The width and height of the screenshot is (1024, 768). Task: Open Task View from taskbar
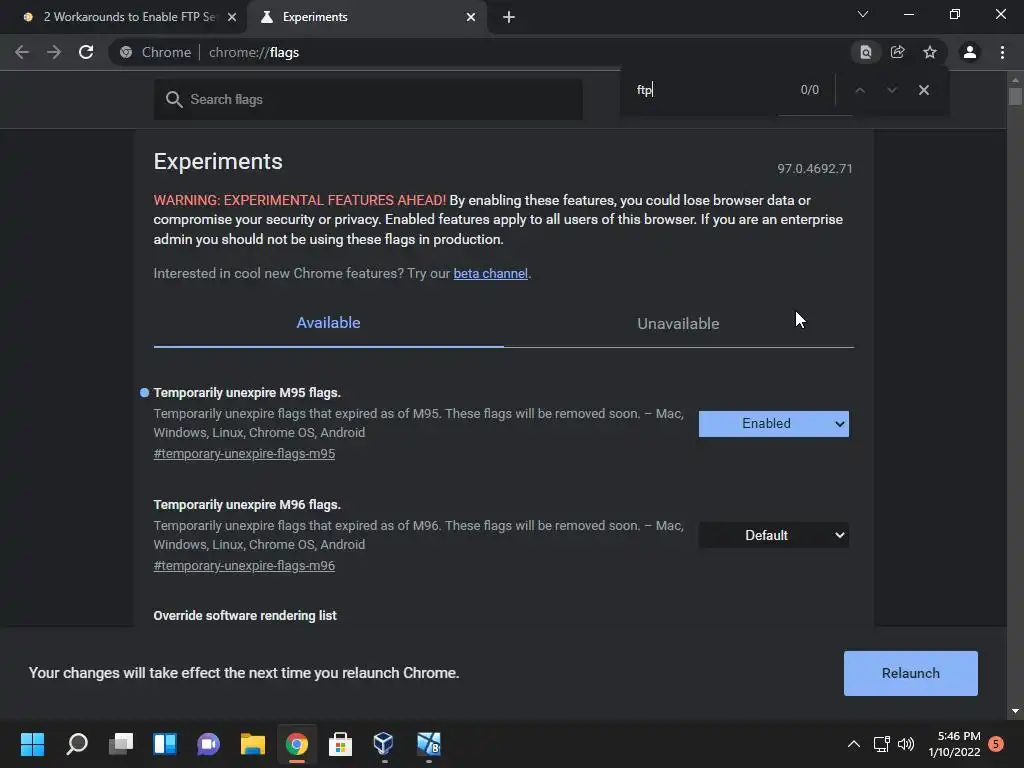pos(121,744)
